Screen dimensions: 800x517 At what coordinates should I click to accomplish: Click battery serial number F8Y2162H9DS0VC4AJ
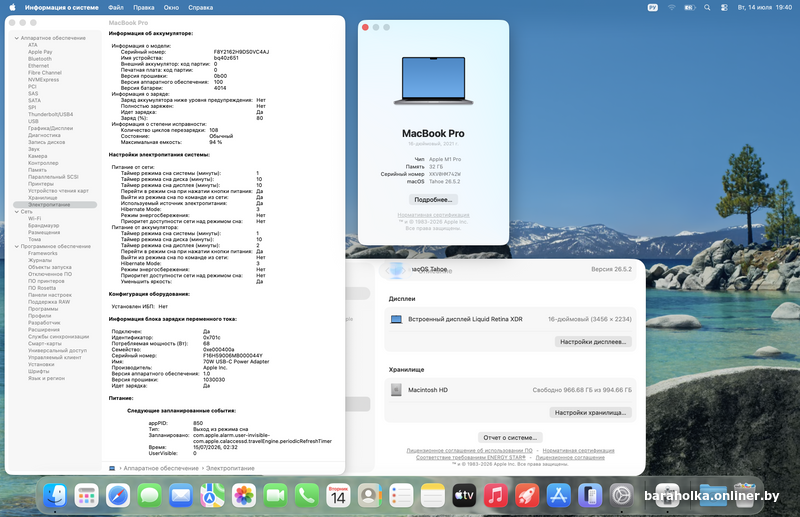click(x=241, y=52)
